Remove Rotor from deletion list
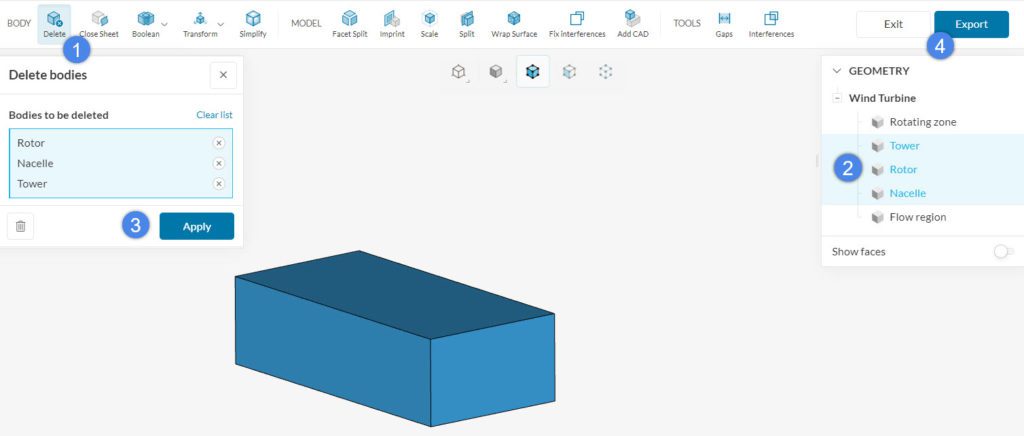The image size is (1024, 436). (x=219, y=143)
